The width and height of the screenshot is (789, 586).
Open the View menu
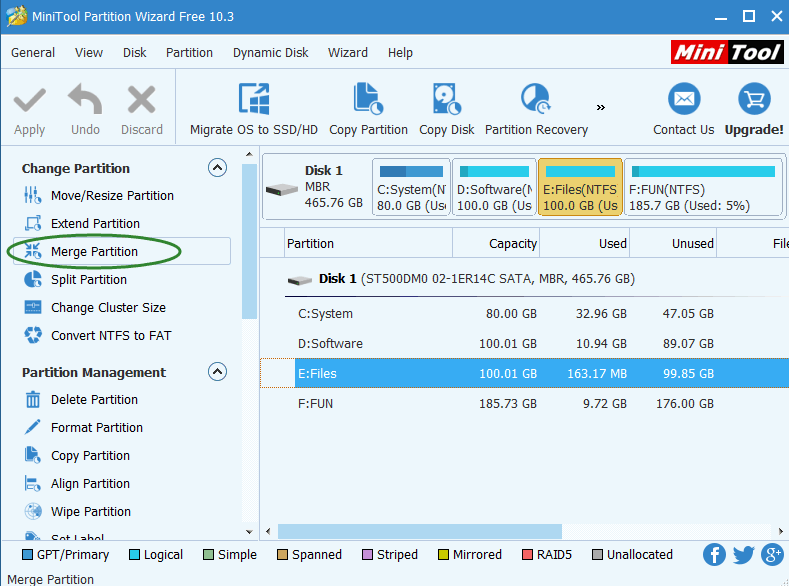click(89, 53)
